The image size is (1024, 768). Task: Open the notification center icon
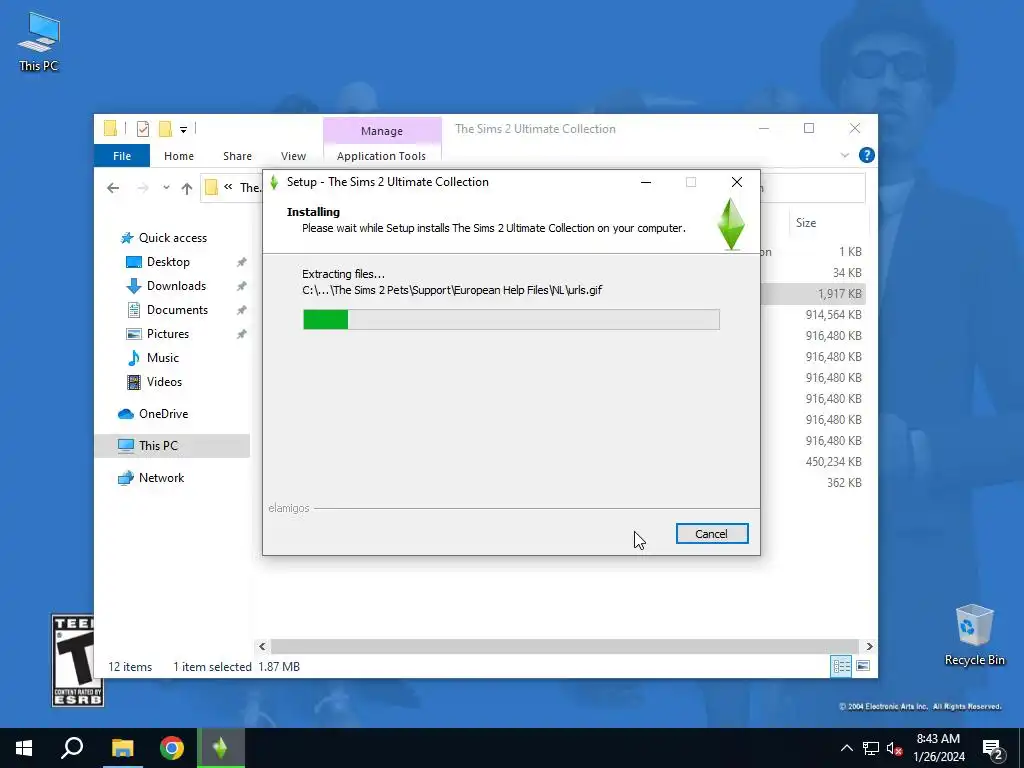click(993, 748)
